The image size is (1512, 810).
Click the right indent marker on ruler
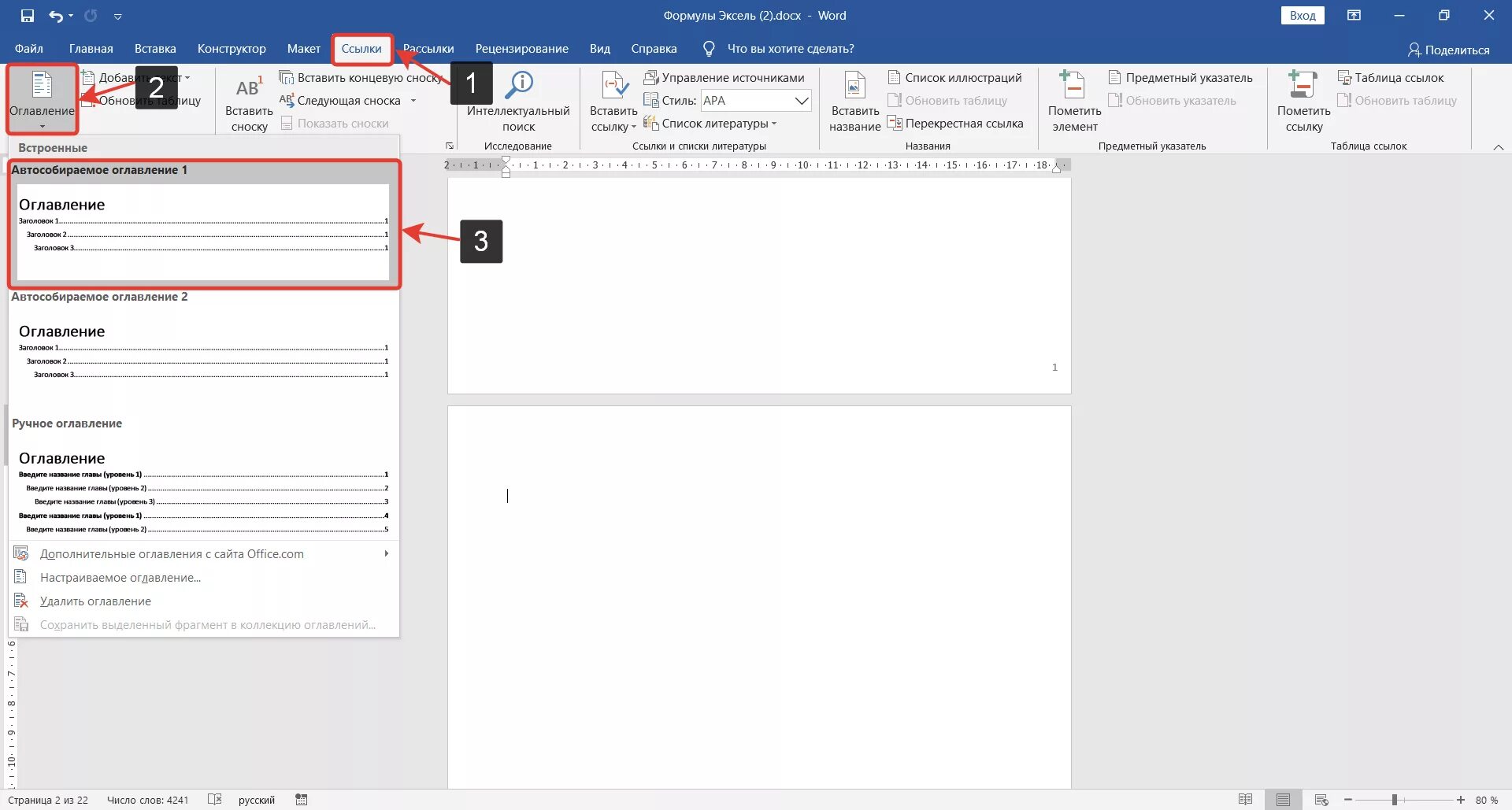click(x=1056, y=168)
